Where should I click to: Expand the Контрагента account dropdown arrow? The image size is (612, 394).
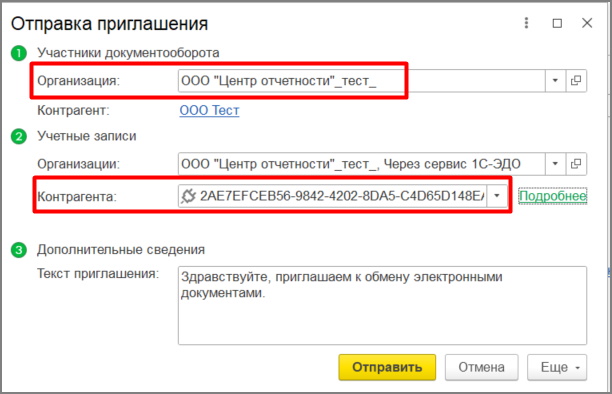click(x=497, y=196)
